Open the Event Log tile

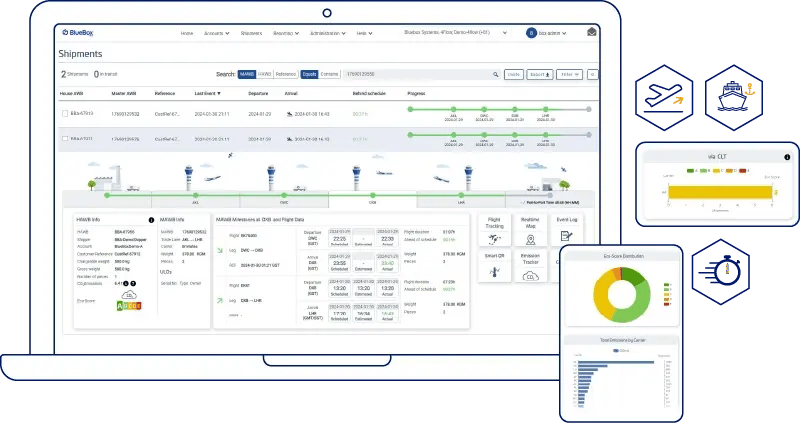click(x=566, y=230)
